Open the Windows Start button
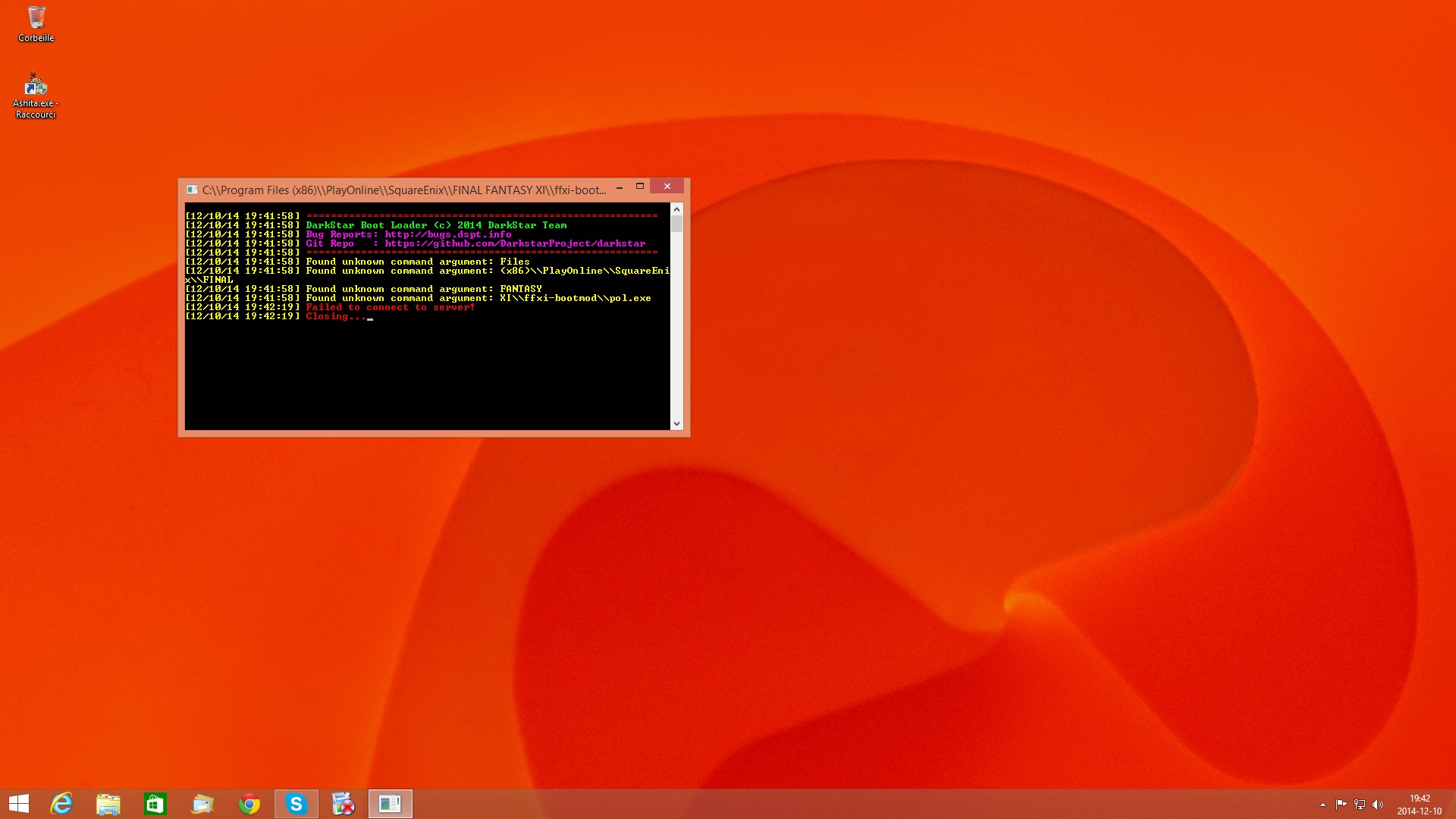1456x819 pixels. coord(19,804)
